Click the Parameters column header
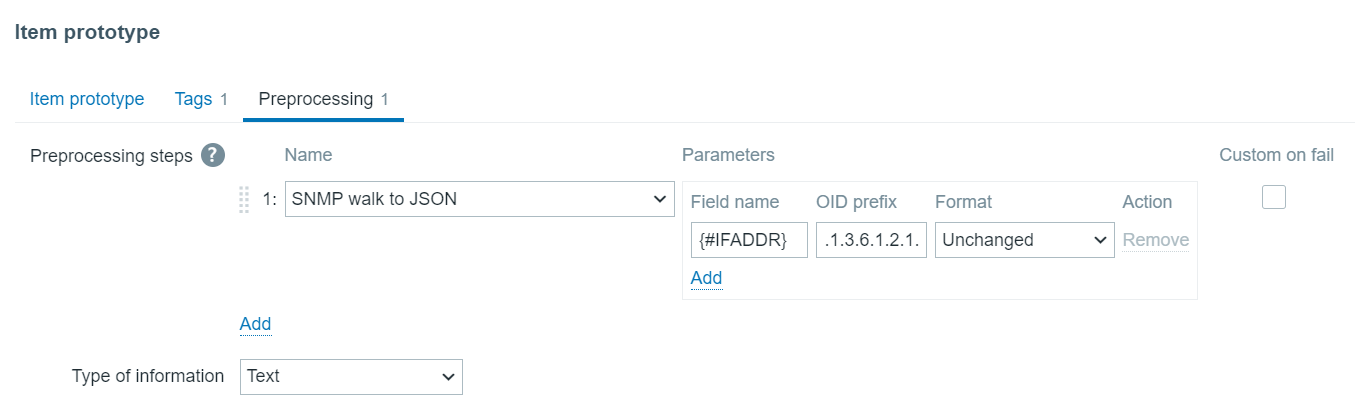This screenshot has width=1355, height=420. pos(728,155)
